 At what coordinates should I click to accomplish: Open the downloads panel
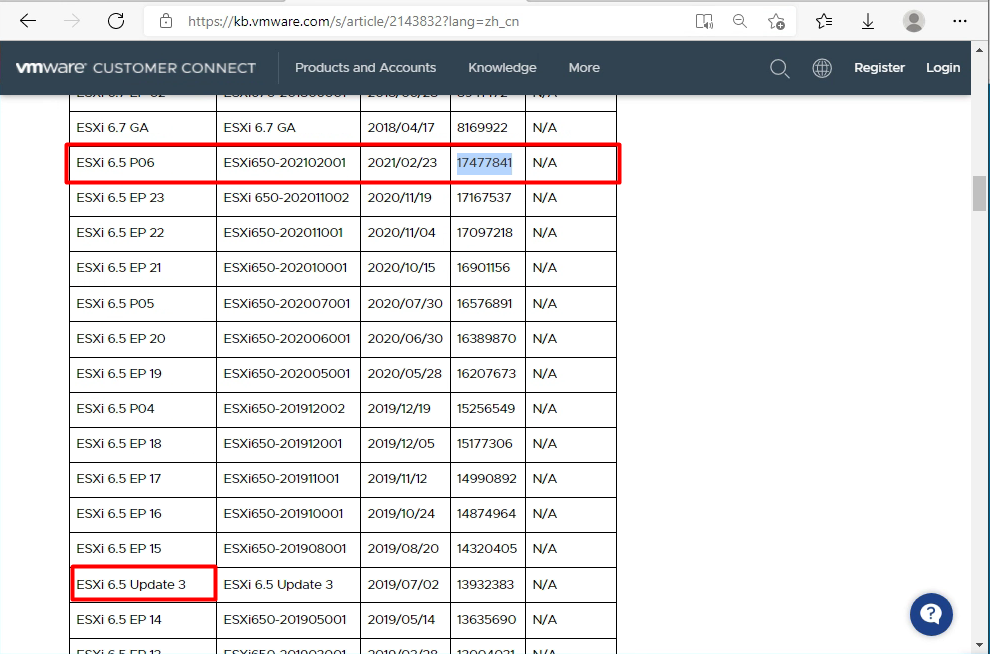coord(868,21)
